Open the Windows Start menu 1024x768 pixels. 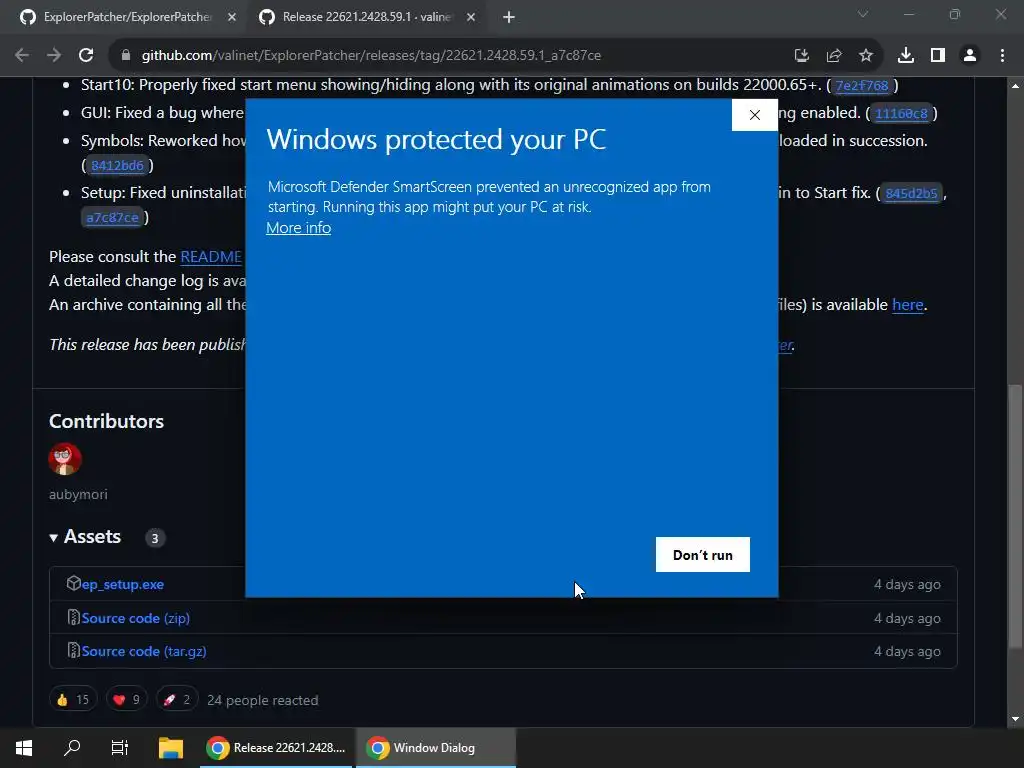(24, 748)
